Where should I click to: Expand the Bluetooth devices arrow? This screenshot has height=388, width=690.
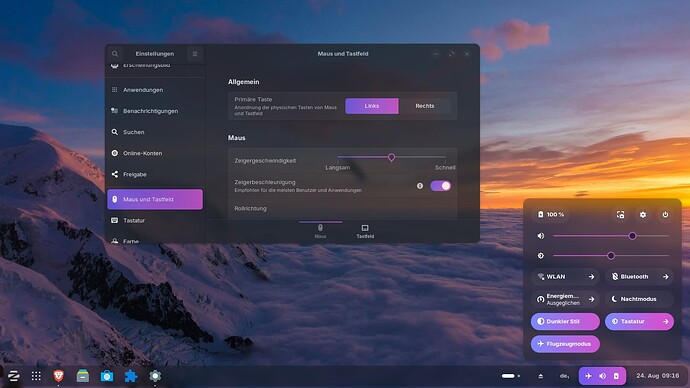[x=666, y=277]
